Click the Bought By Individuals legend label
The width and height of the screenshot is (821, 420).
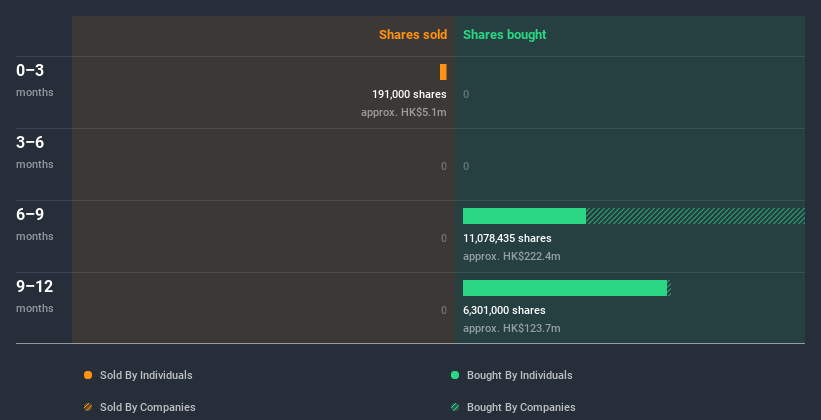point(519,375)
